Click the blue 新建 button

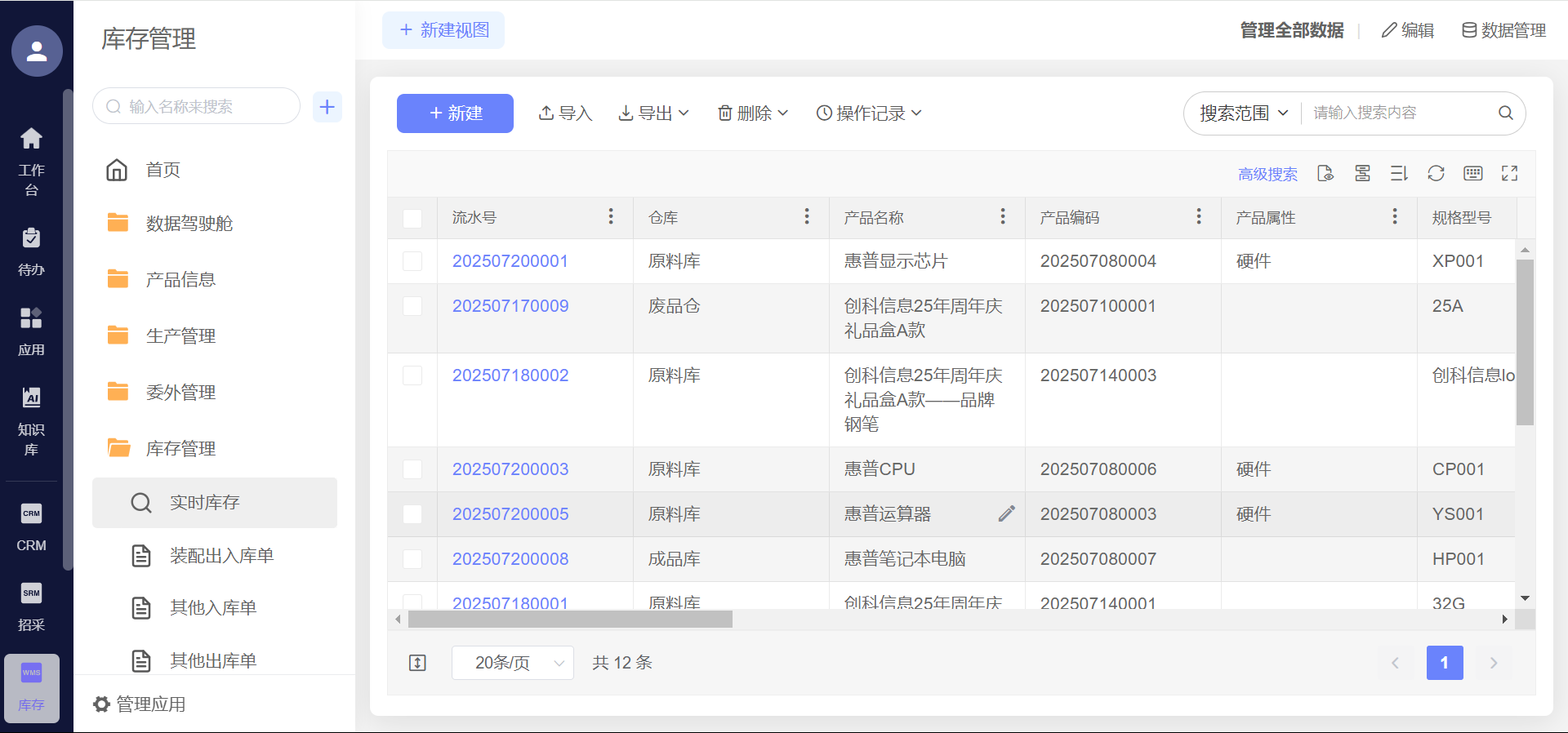pos(455,113)
